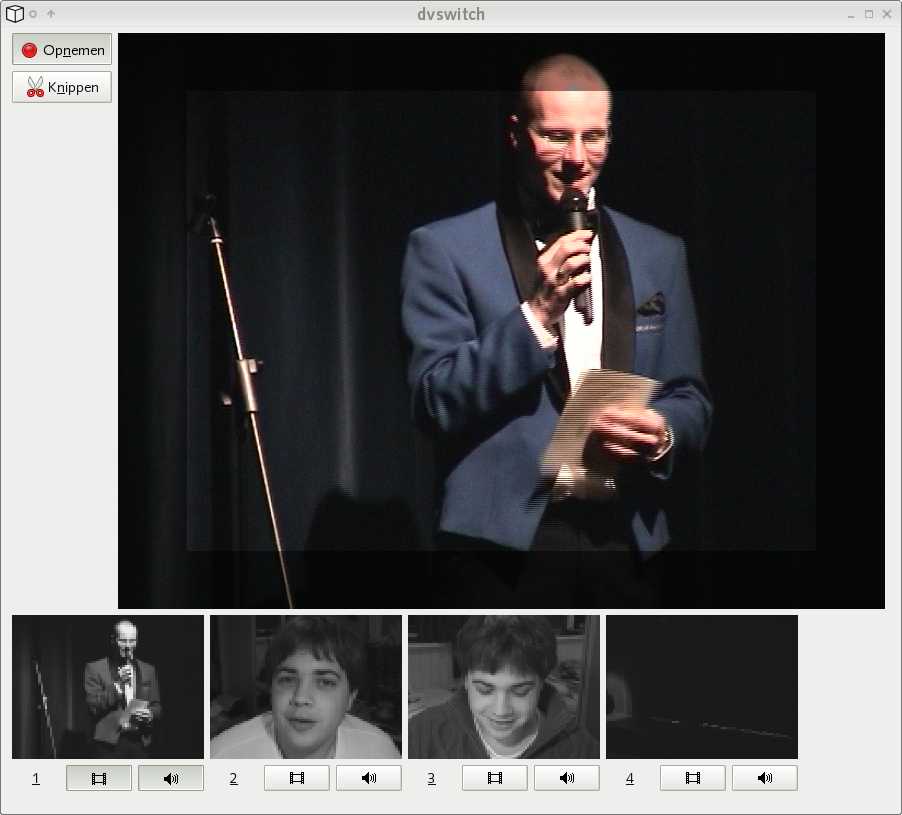The height and width of the screenshot is (815, 902).
Task: Click the thumbnail of the man in tuxedo
Action: [108, 687]
